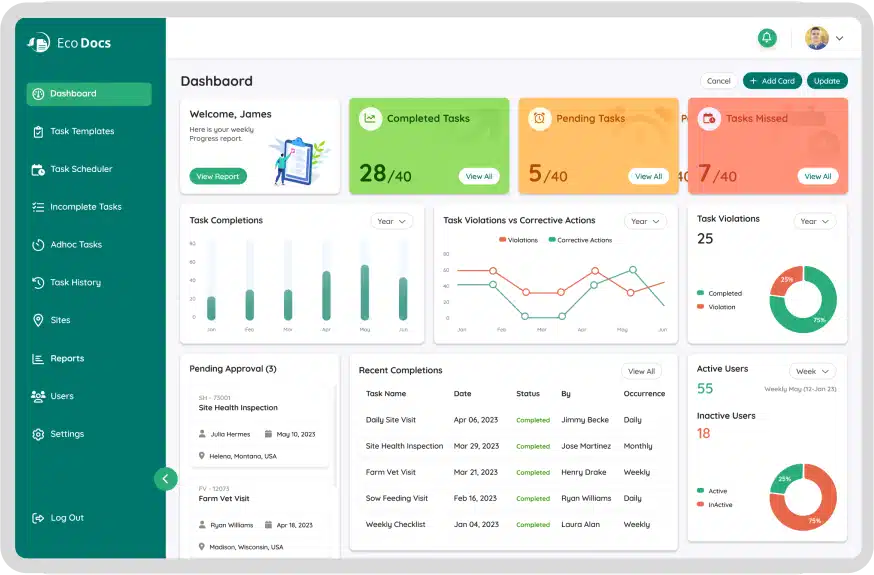Click the Task History clock icon
Image resolution: width=874 pixels, height=575 pixels.
tap(38, 283)
